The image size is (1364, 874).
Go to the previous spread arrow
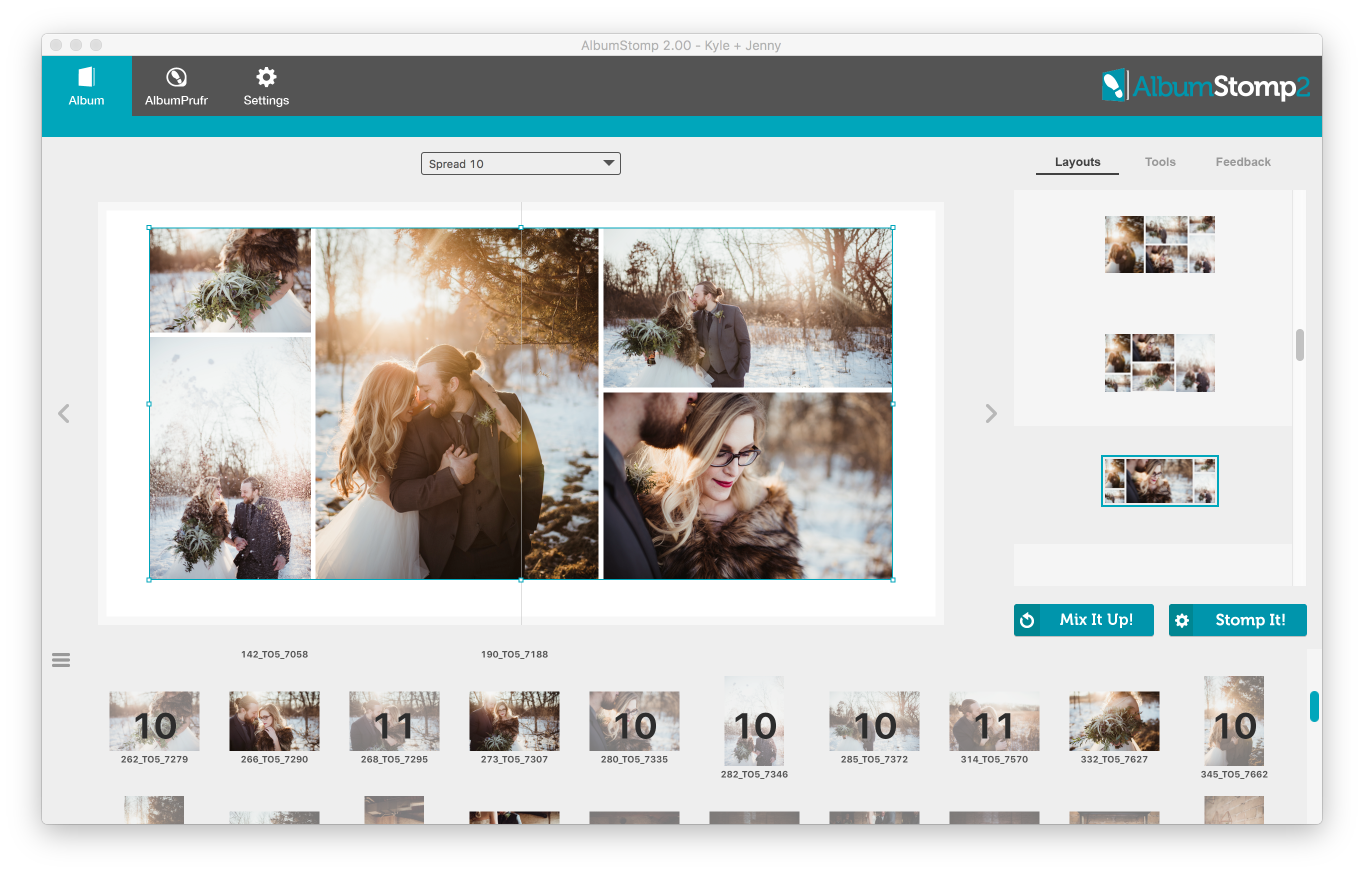coord(64,413)
